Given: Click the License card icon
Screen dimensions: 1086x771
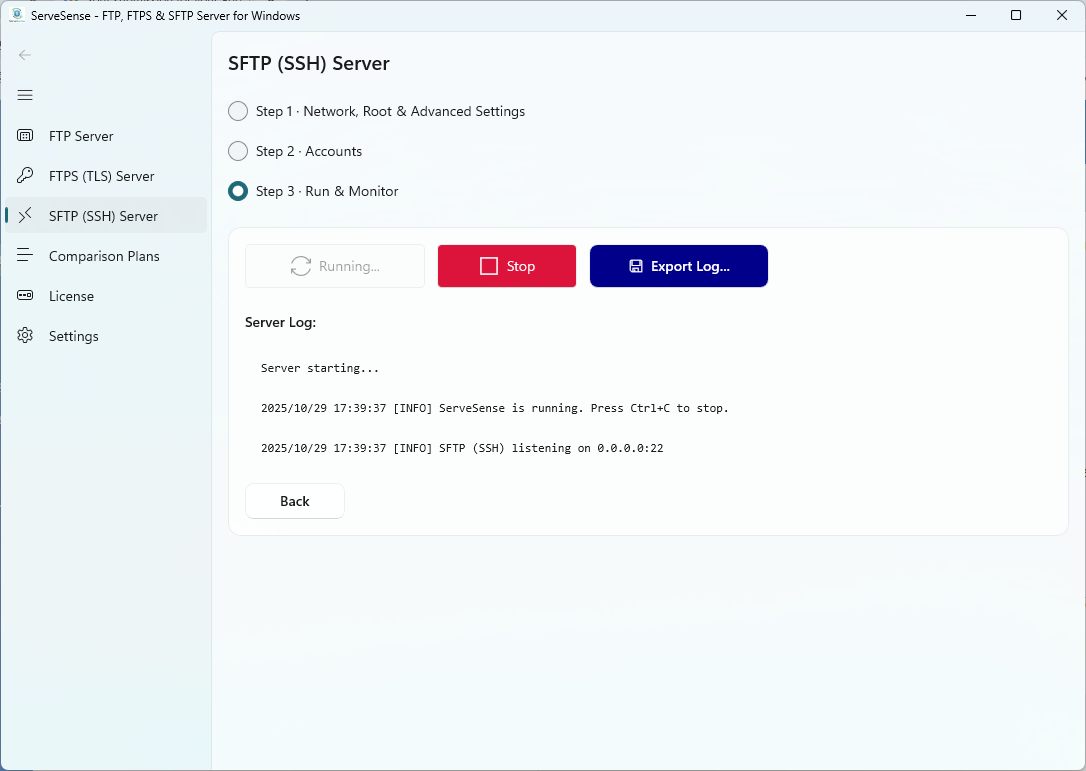Looking at the screenshot, I should pos(25,296).
